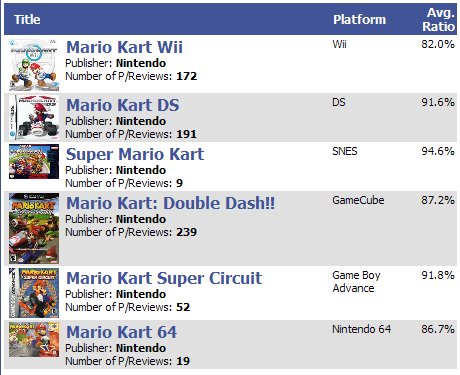Screen dimensions: 460x375
Task: Sort by the Title column header
Action: click(x=27, y=19)
